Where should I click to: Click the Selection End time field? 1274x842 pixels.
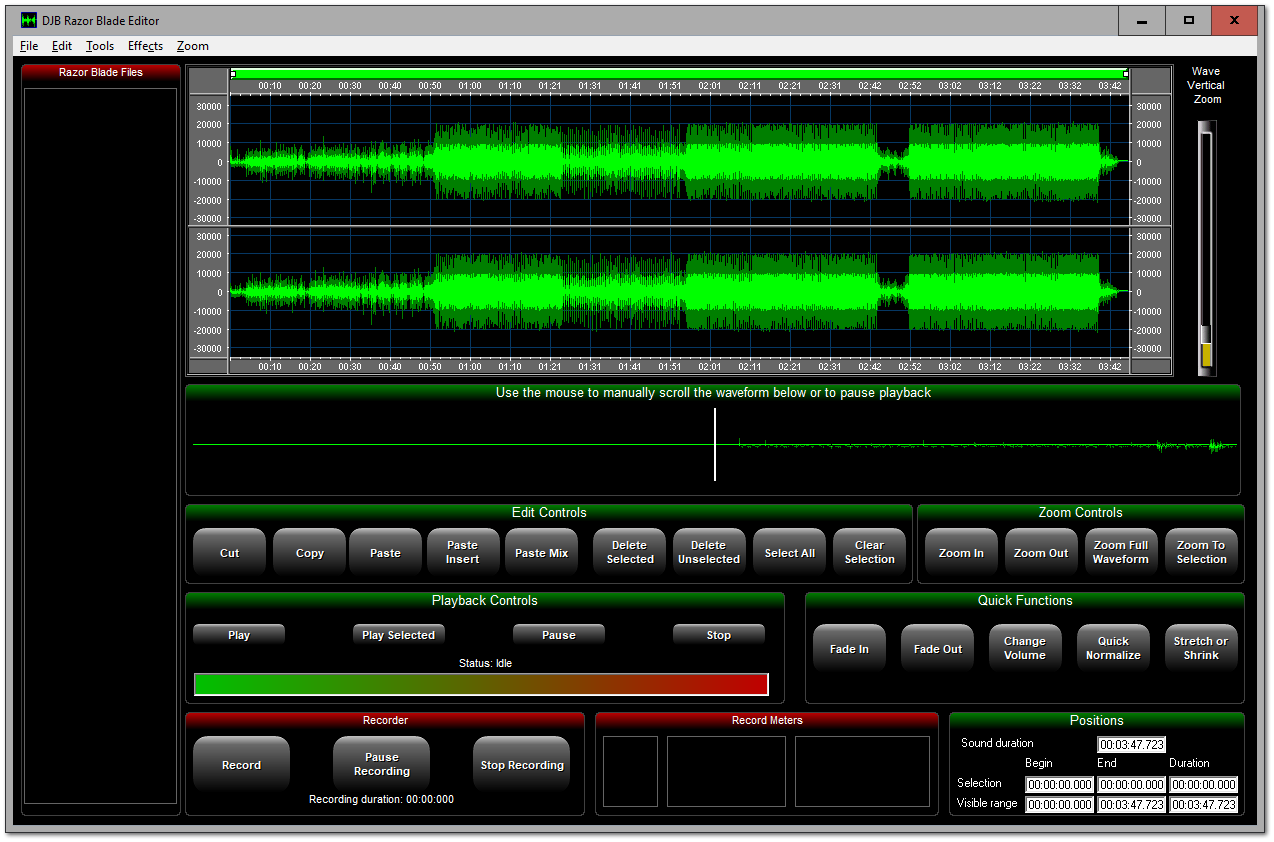(1132, 785)
